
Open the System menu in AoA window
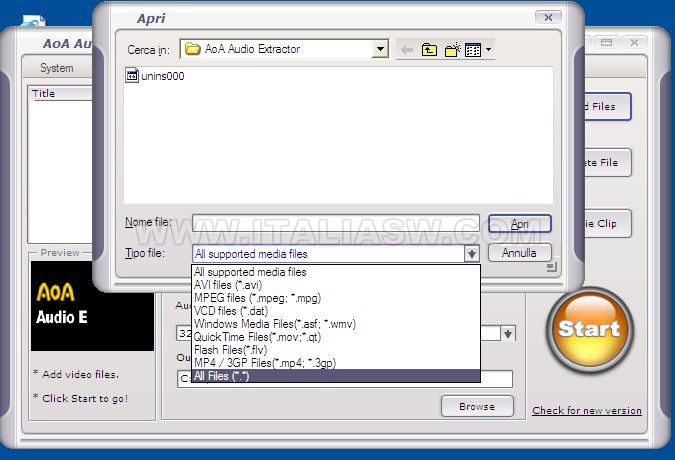click(56, 68)
